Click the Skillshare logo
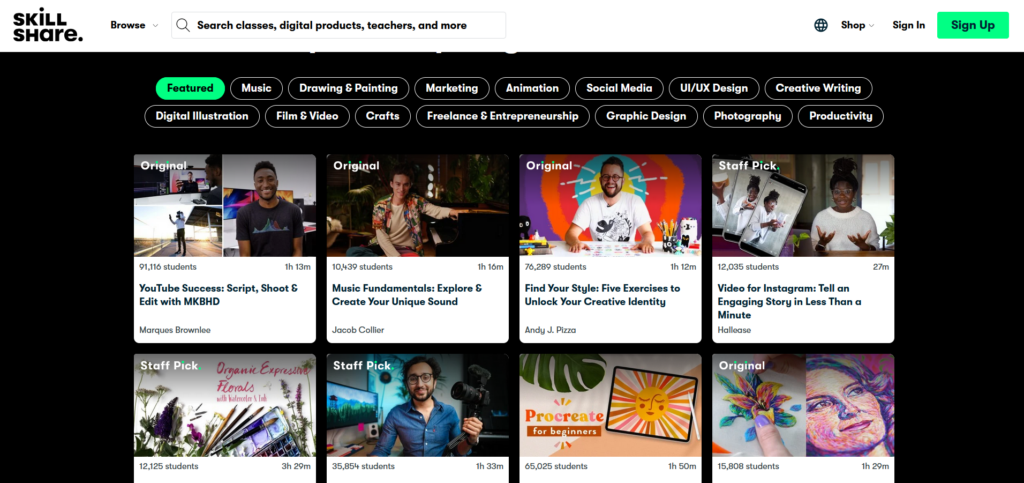Viewport: 1024px width, 483px height. 47,26
